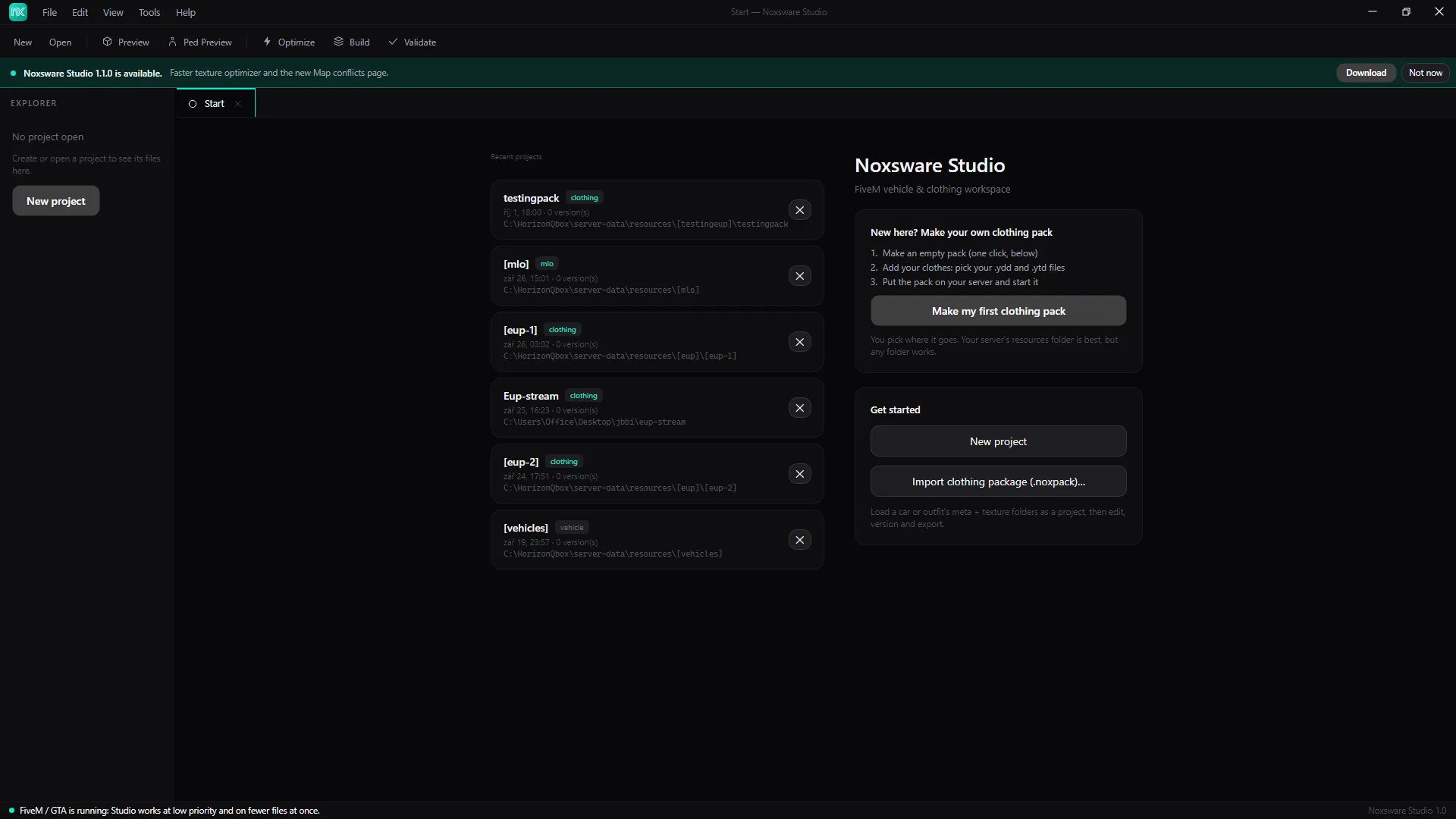Remove [vehicles] from recent projects
This screenshot has height=819, width=1456.
pyautogui.click(x=799, y=540)
